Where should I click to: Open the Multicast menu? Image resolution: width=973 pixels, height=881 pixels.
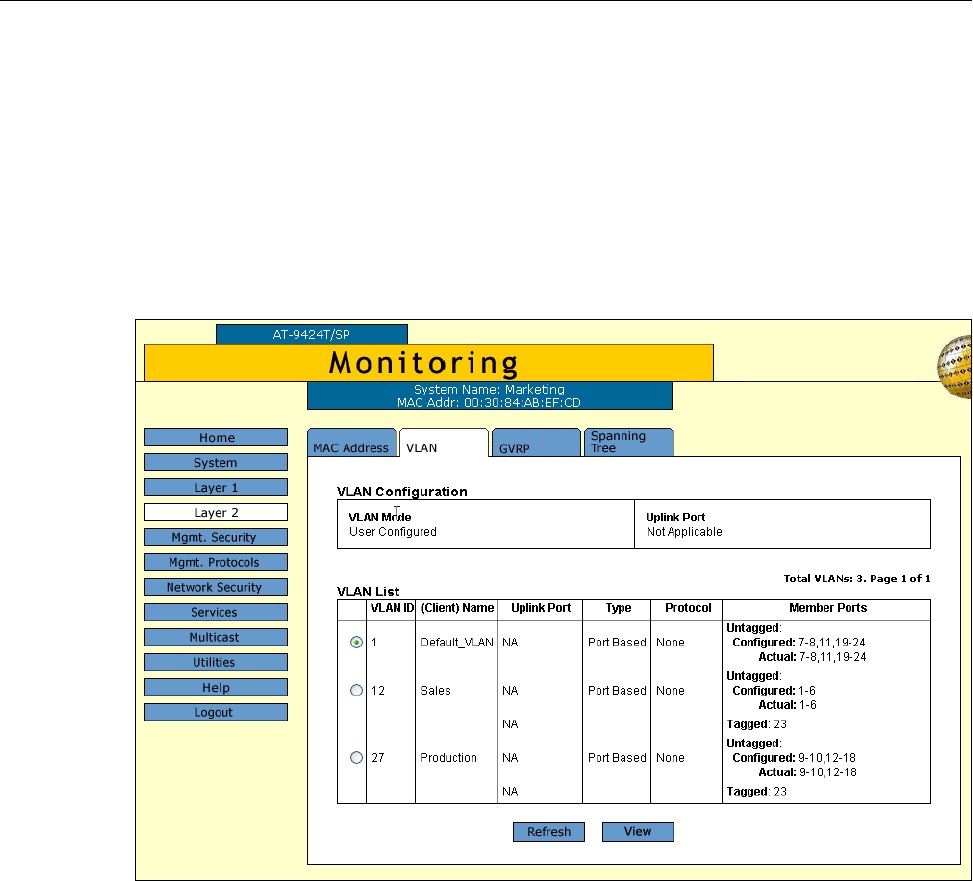(216, 637)
